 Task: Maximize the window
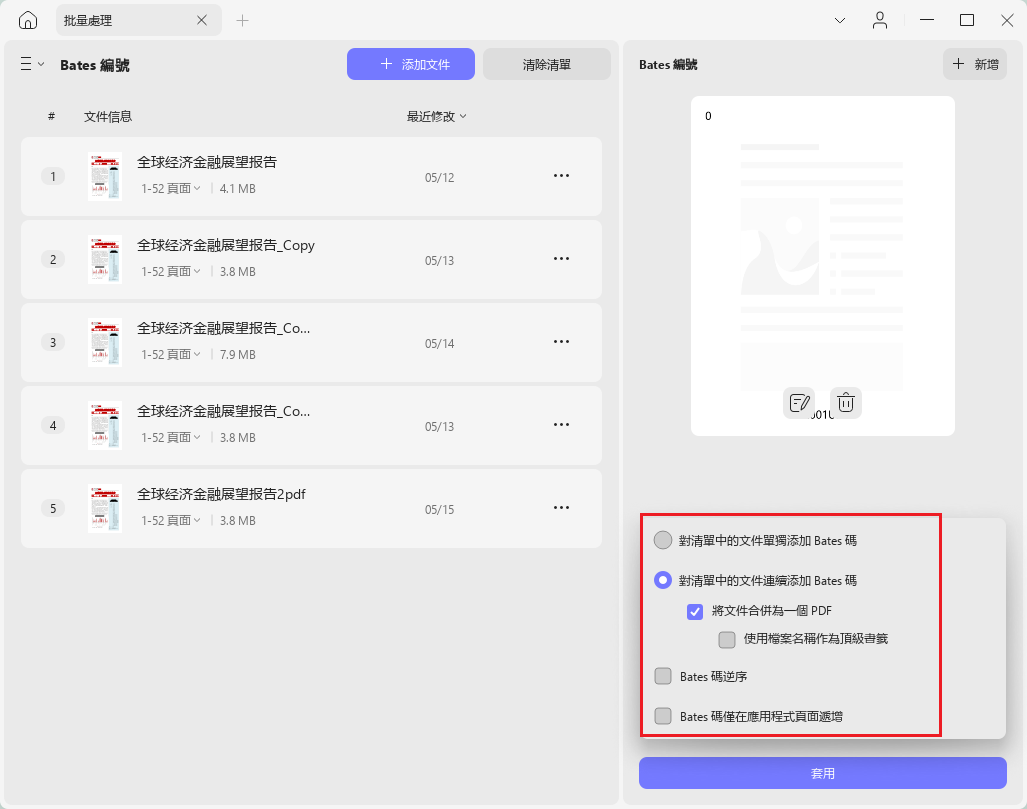[x=967, y=20]
